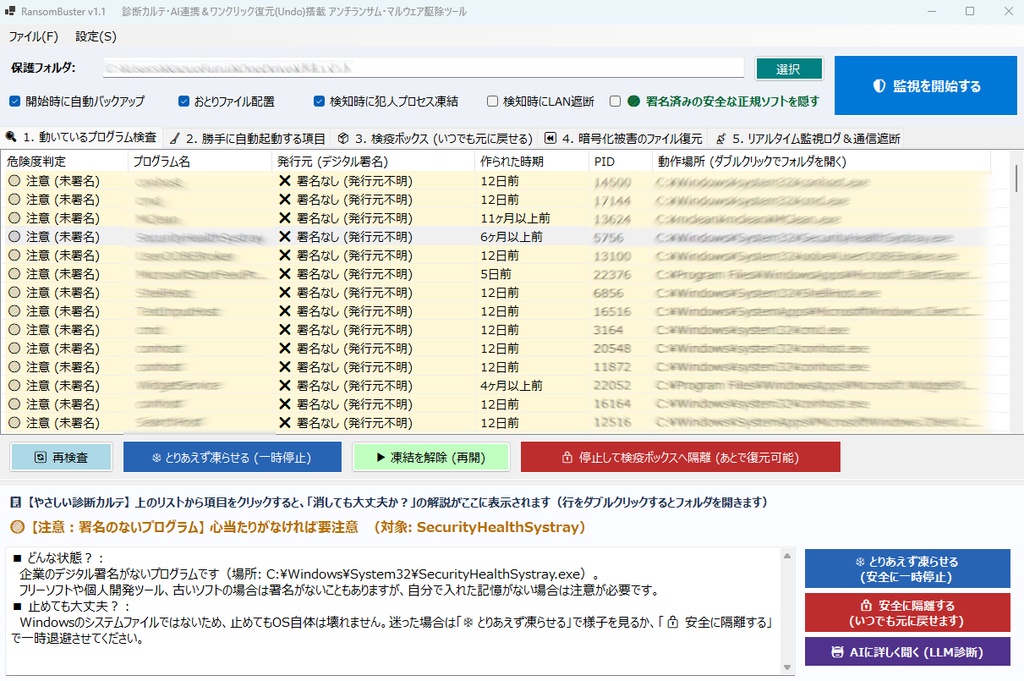The width and height of the screenshot is (1024, 681).
Task: Click the caution circle in the 11ヶ月以上前 row
Action: 14,218
